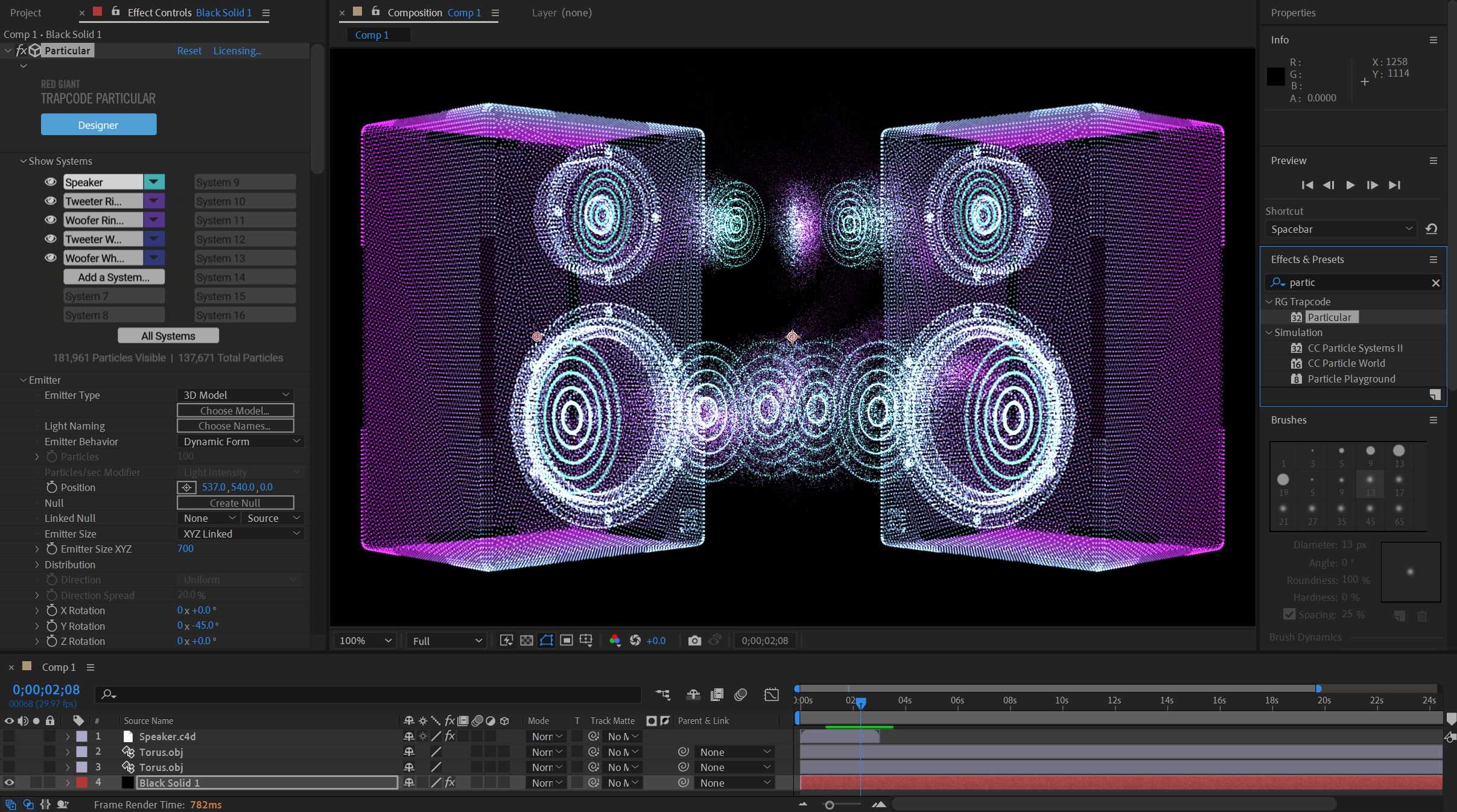This screenshot has width=1457, height=812.
Task: Click the reset exposure aperture icon
Action: (x=635, y=641)
